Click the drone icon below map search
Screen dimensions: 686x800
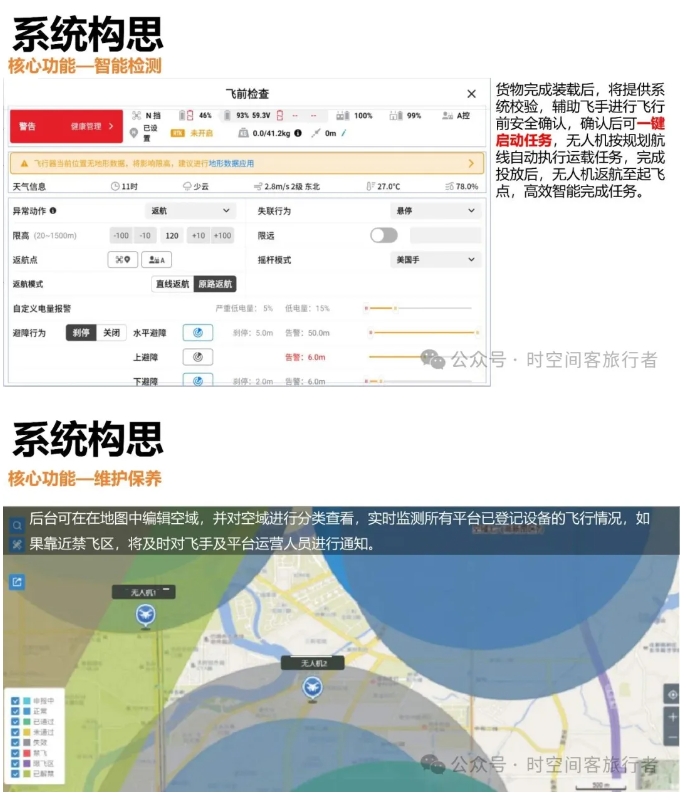(17, 544)
